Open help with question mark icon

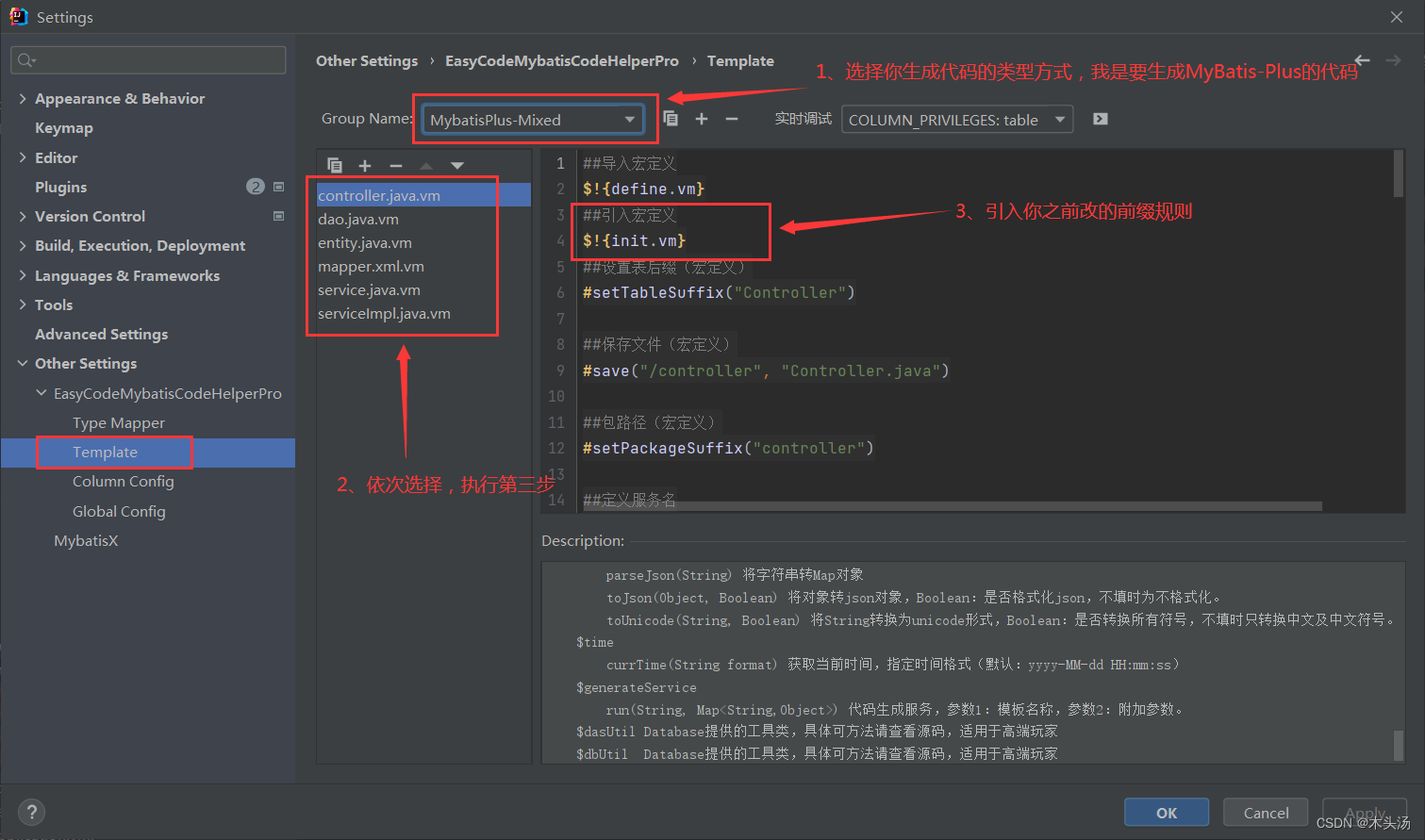pos(31,812)
